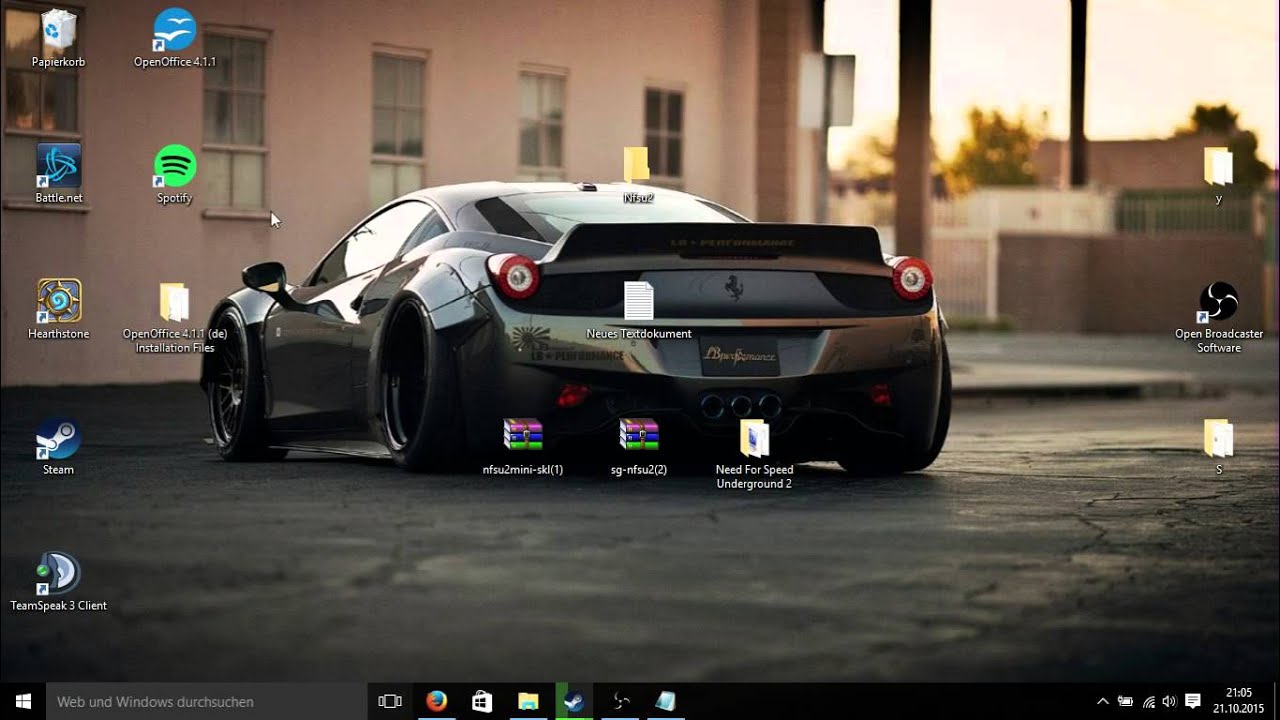Viewport: 1280px width, 720px height.
Task: Show hidden tray icons chevron
Action: pyautogui.click(x=1103, y=701)
